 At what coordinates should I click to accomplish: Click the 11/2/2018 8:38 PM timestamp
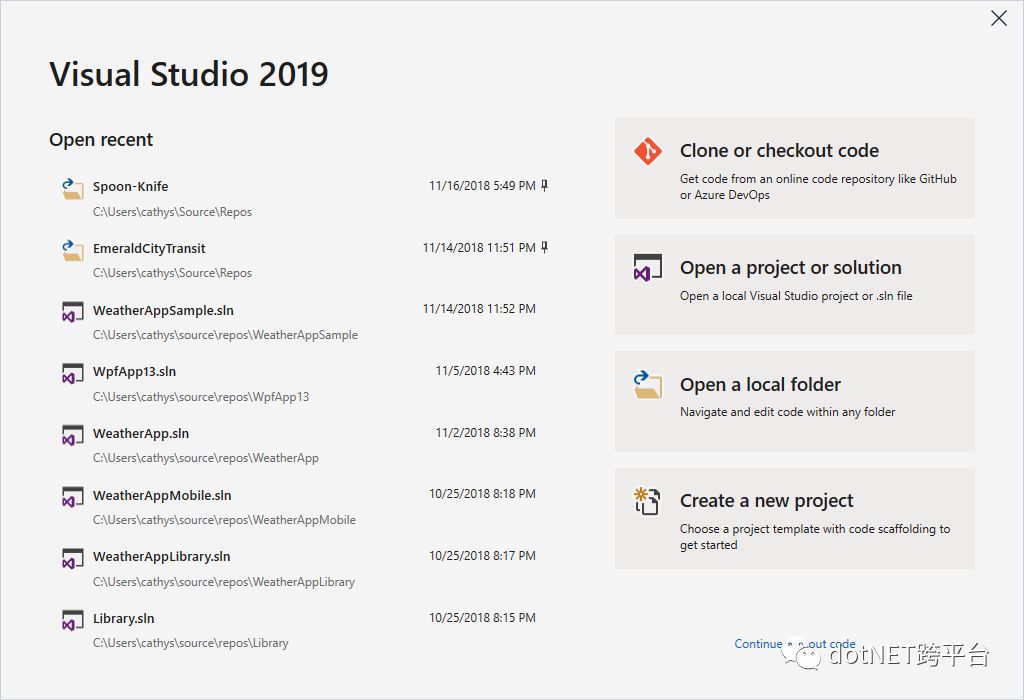click(485, 433)
